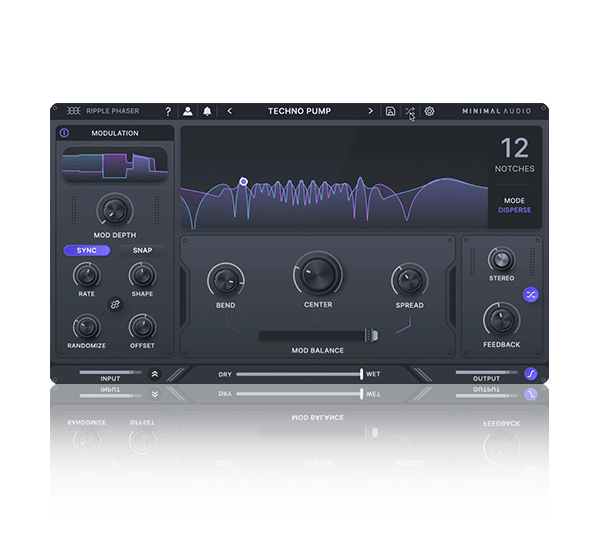Click the modulation waveform display
Screen dimensions: 600x543
[115, 165]
